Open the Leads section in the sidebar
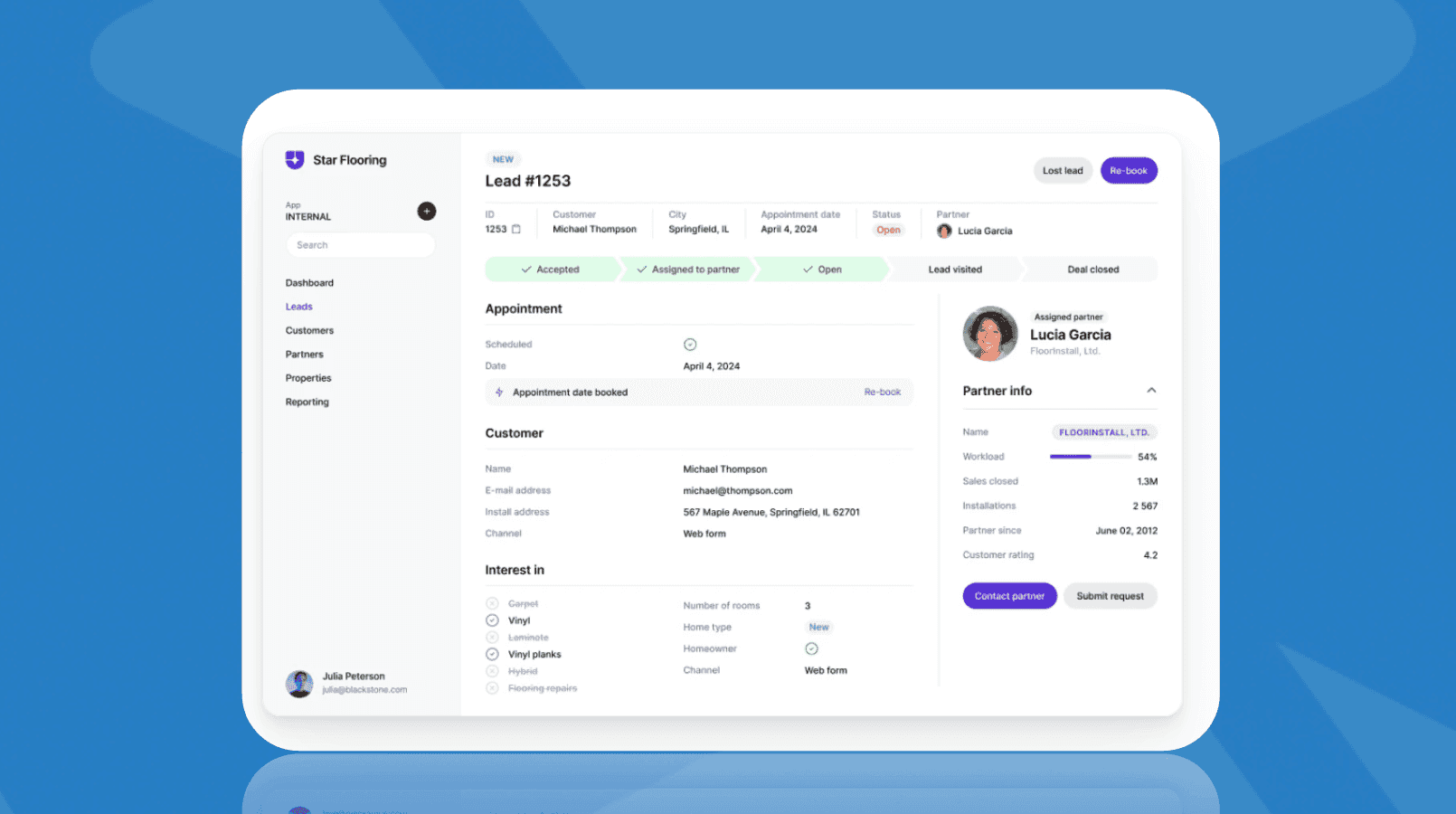1456x814 pixels. pyautogui.click(x=298, y=306)
